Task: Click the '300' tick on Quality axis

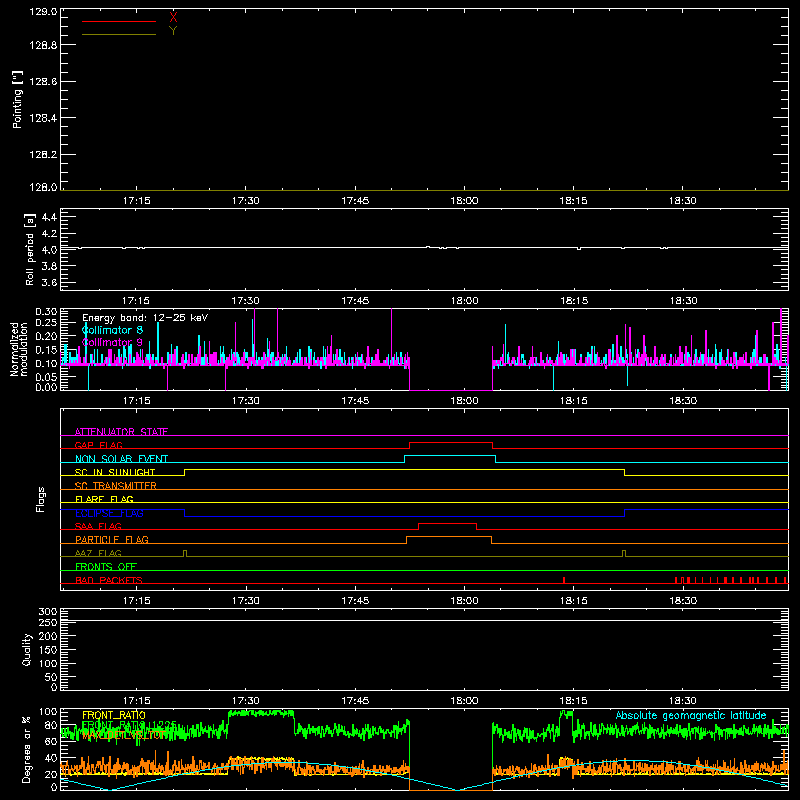Action: (48, 611)
